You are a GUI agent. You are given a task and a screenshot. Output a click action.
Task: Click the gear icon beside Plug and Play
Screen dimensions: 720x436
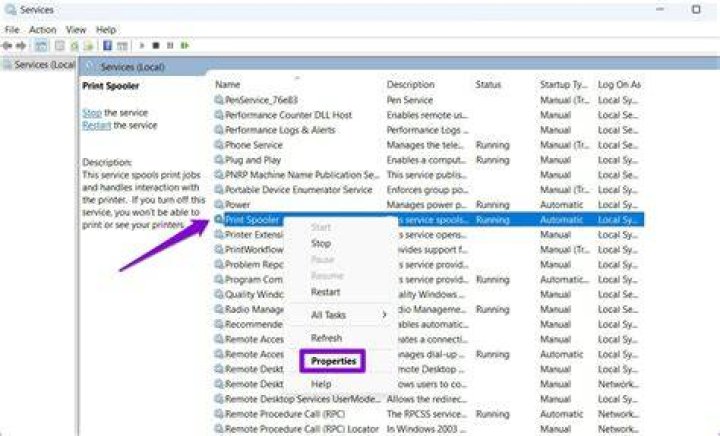tap(219, 160)
